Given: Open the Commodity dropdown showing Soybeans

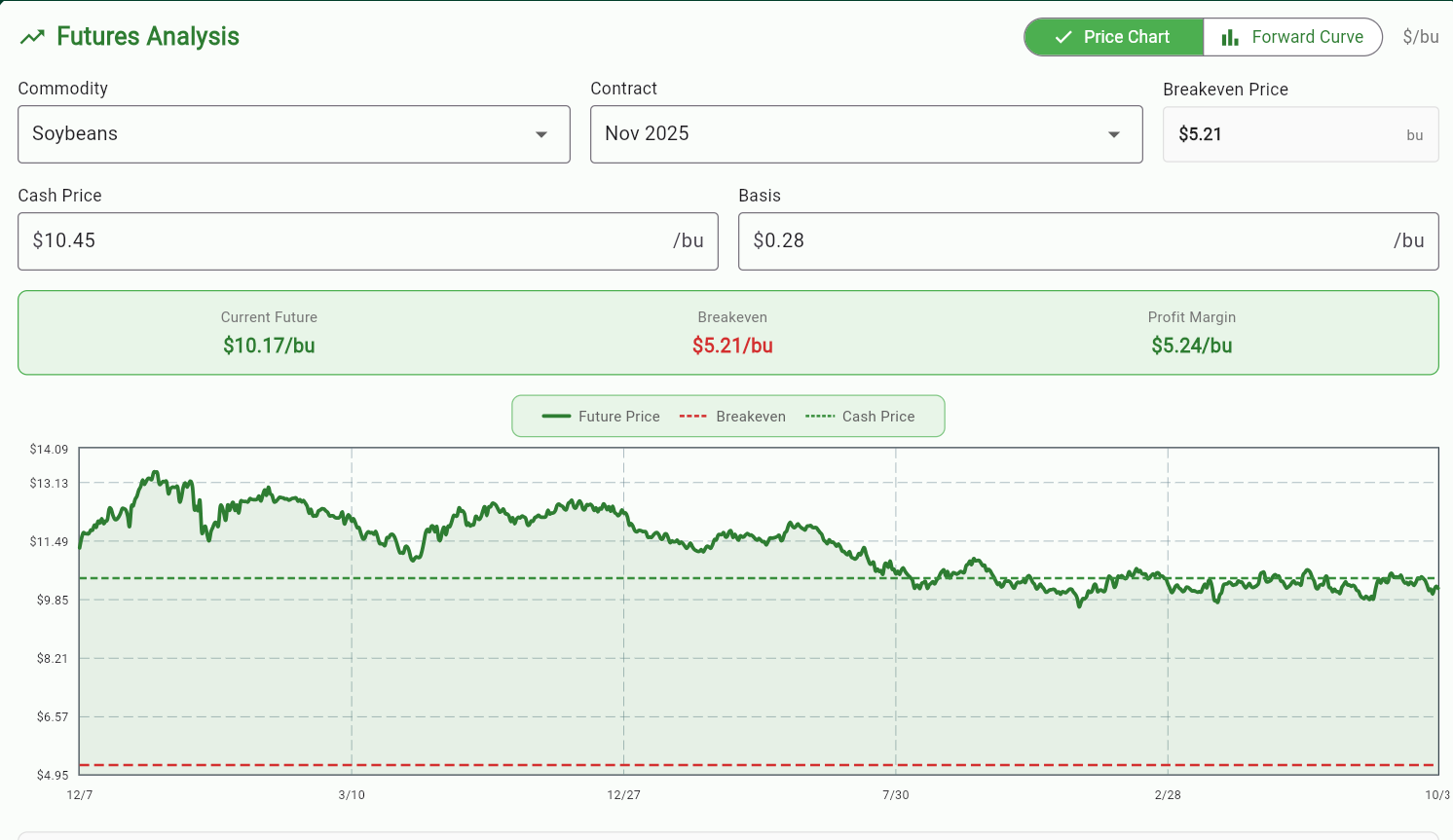Looking at the screenshot, I should point(294,134).
